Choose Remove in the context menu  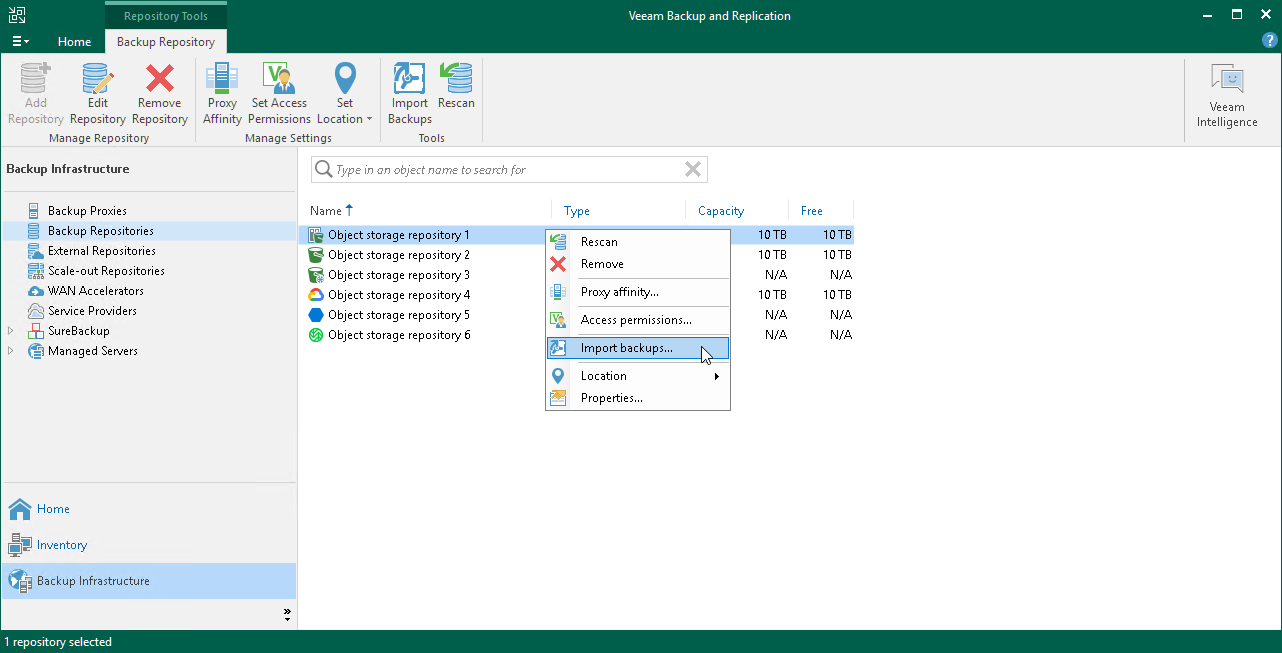click(x=638, y=264)
